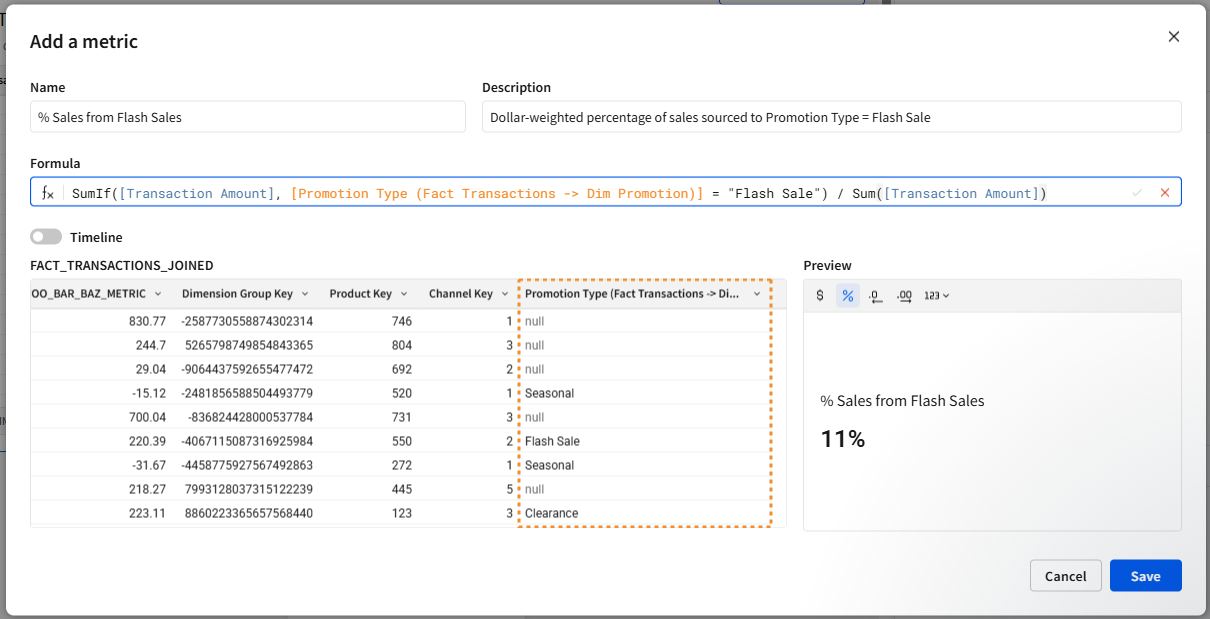Click the 218.27 value cell

[x=147, y=489]
